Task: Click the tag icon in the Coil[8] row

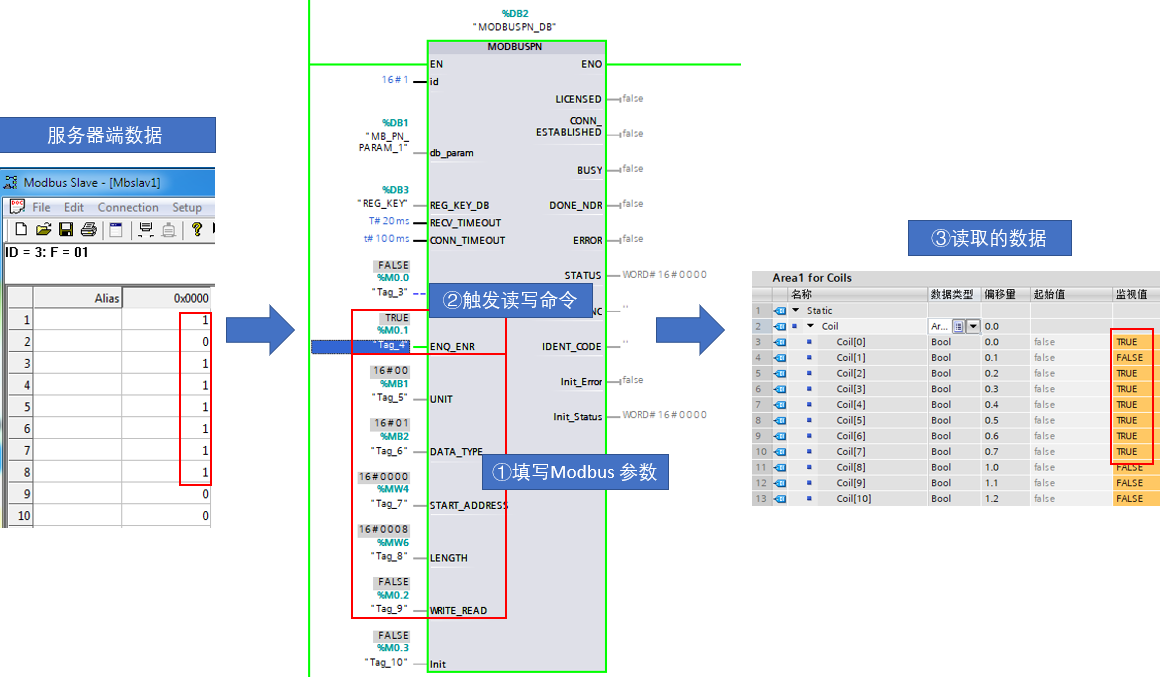Action: pyautogui.click(x=780, y=467)
